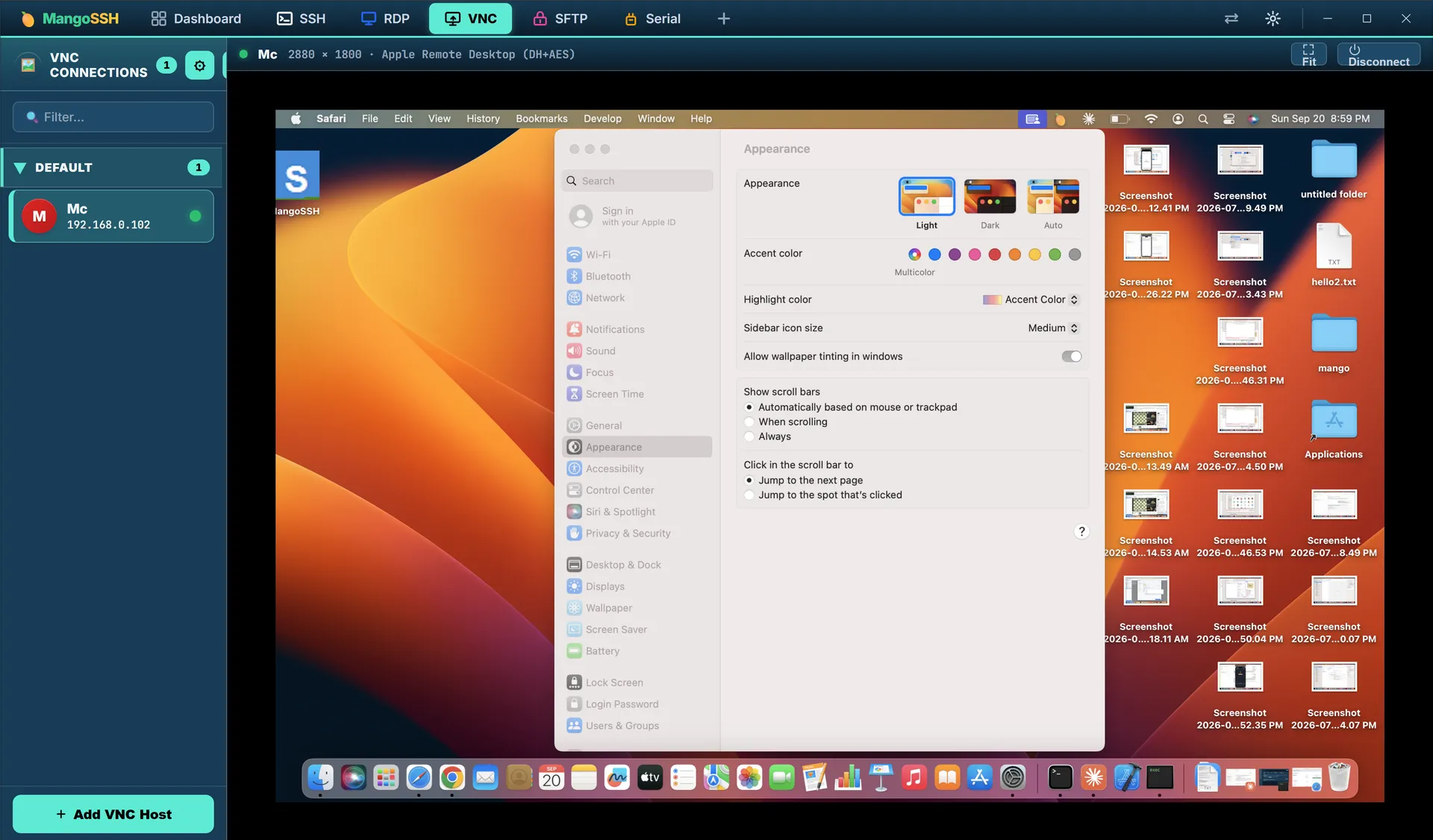Open Wallpaper settings in sidebar
The height and width of the screenshot is (840, 1433).
click(x=637, y=608)
